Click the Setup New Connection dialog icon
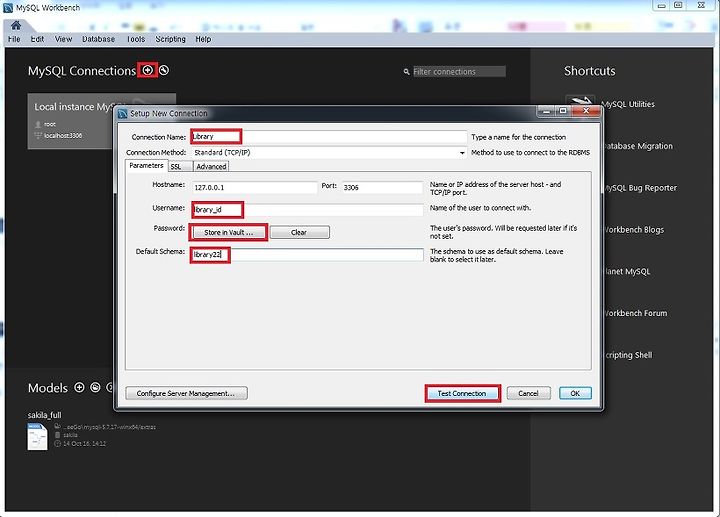The width and height of the screenshot is (720, 517). (123, 113)
